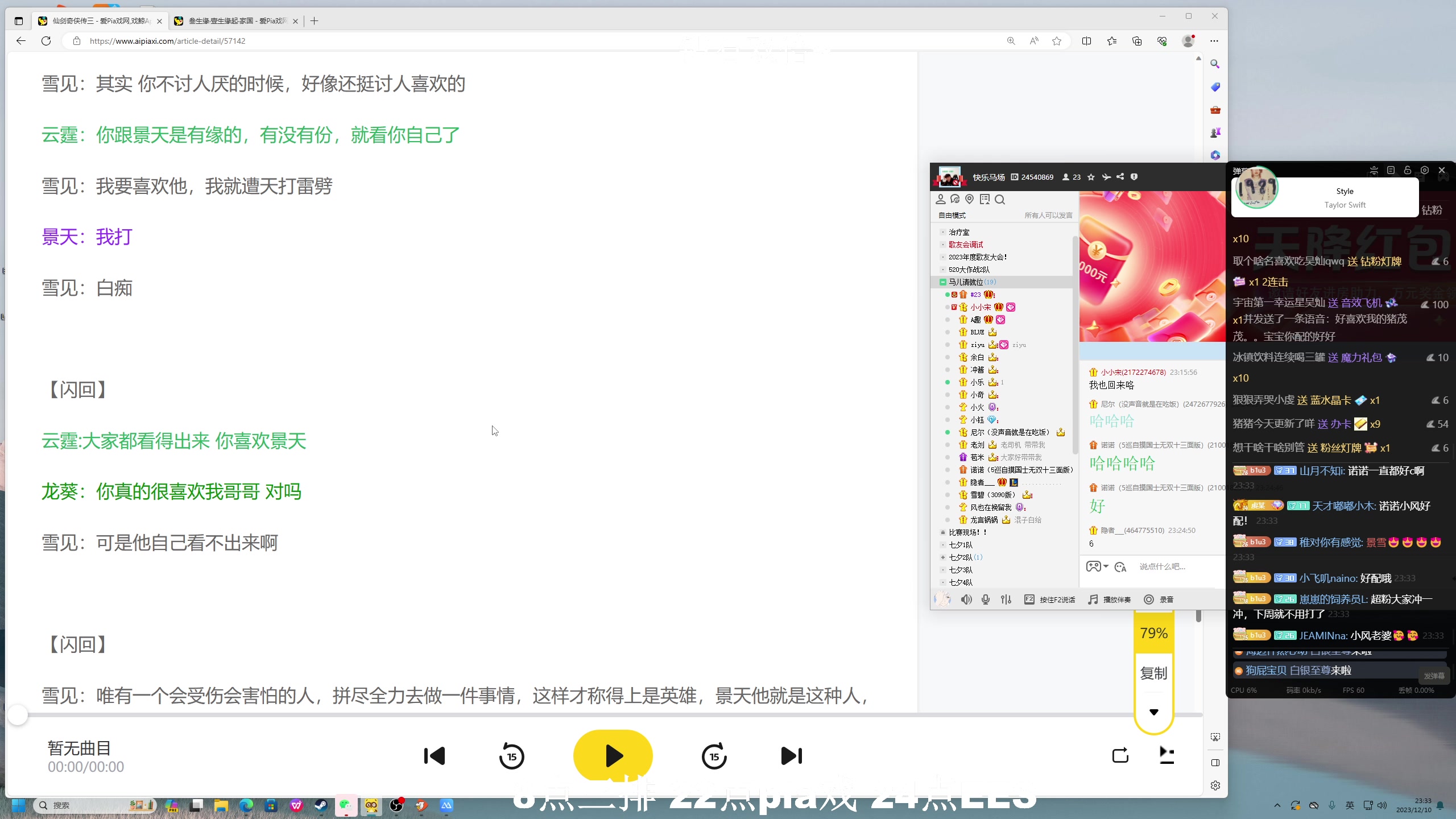The image size is (1456, 819).
Task: Click the location pin icon in the panel toolbar
Action: click(x=969, y=200)
